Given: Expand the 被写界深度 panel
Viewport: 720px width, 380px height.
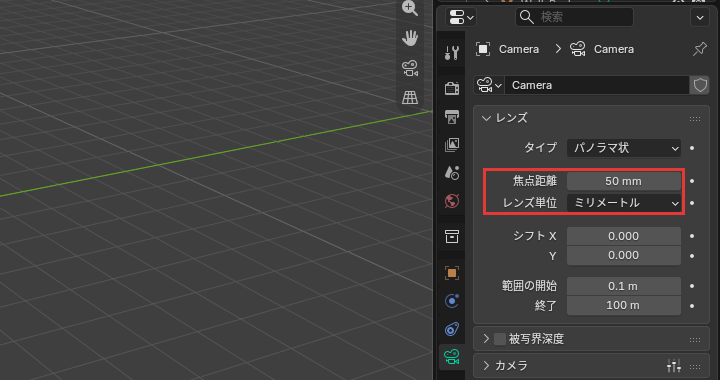Looking at the screenshot, I should (x=486, y=339).
